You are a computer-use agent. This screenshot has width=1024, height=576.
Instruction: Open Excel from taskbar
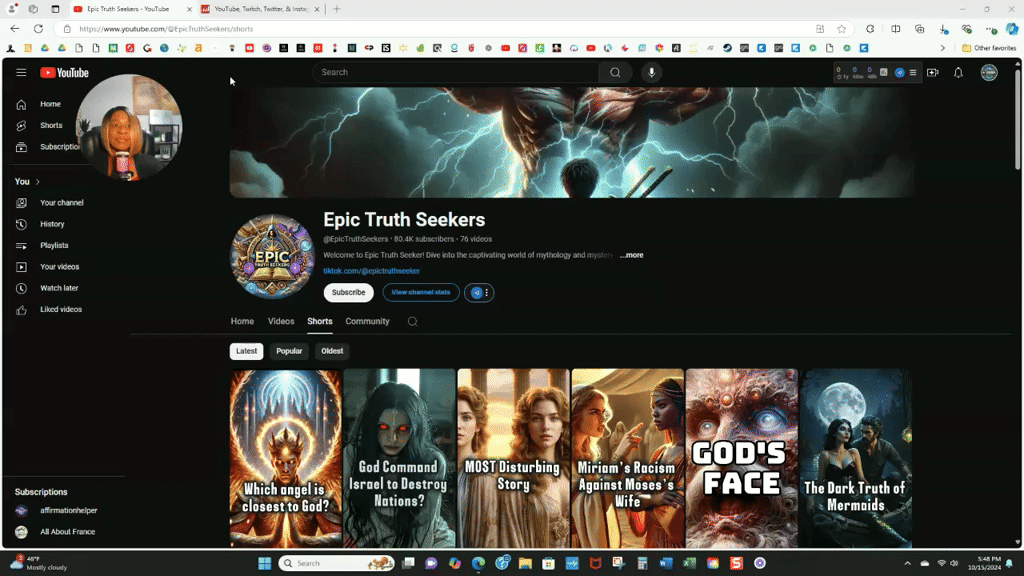pyautogui.click(x=689, y=563)
